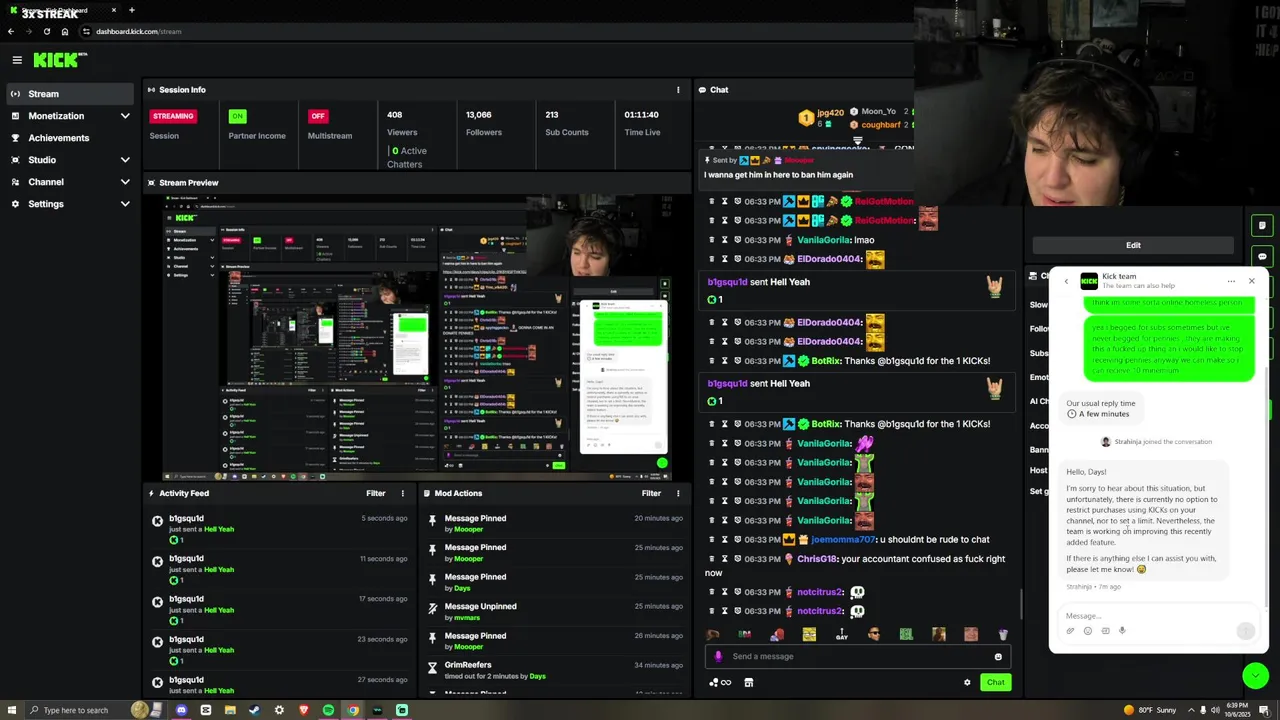The width and height of the screenshot is (1280, 720).
Task: Click the purple microphone icon in chat input
Action: click(x=718, y=657)
